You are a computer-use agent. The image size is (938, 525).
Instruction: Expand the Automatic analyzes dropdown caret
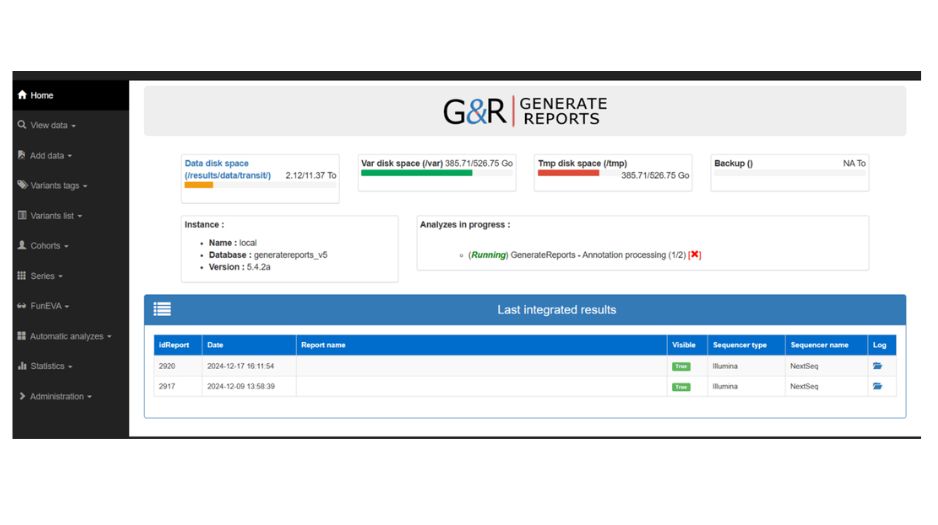(109, 337)
